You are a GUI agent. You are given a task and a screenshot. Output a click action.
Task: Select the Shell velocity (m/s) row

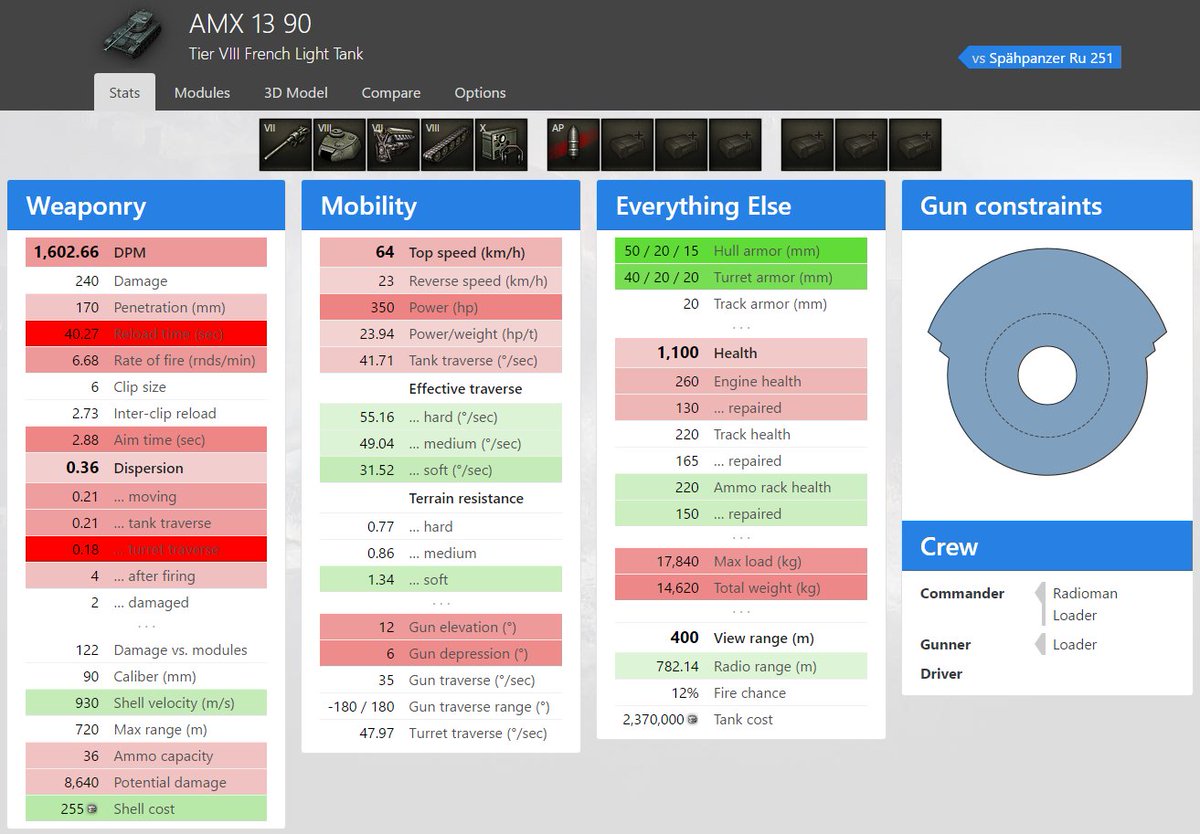pos(146,703)
